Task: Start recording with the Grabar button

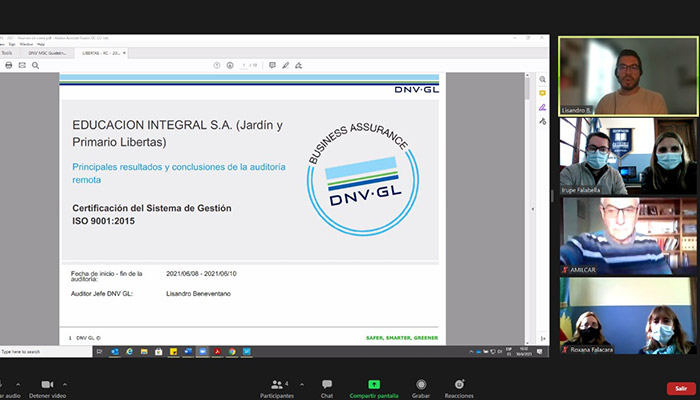Action: 421,388
